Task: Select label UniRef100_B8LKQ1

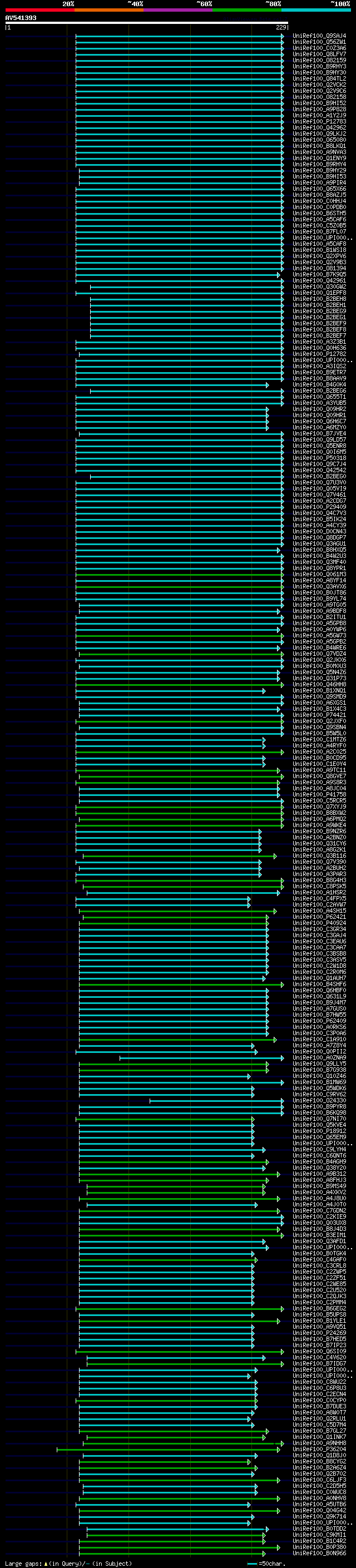Action: (319, 146)
